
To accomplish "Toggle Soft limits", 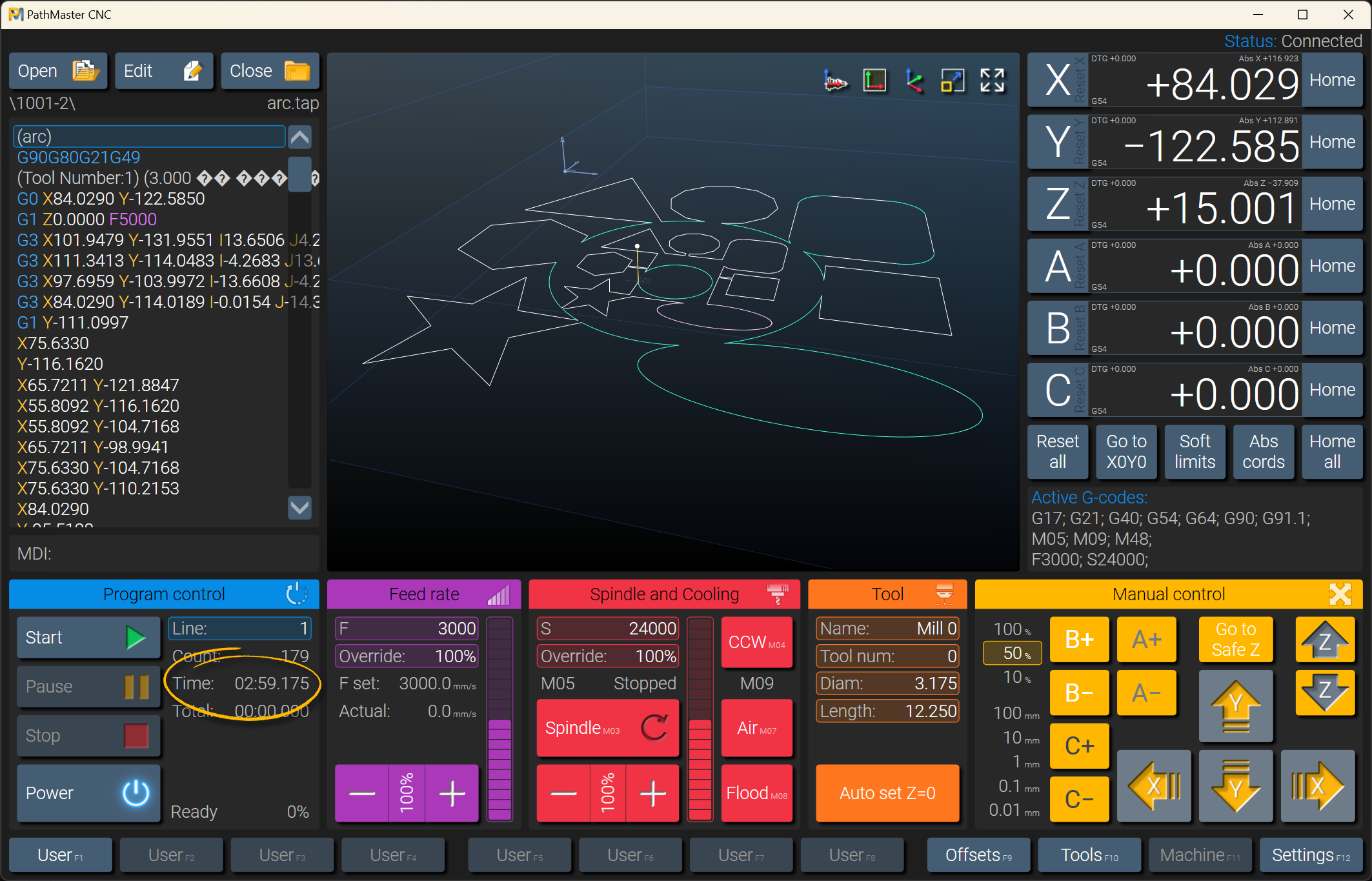I will tap(1195, 452).
